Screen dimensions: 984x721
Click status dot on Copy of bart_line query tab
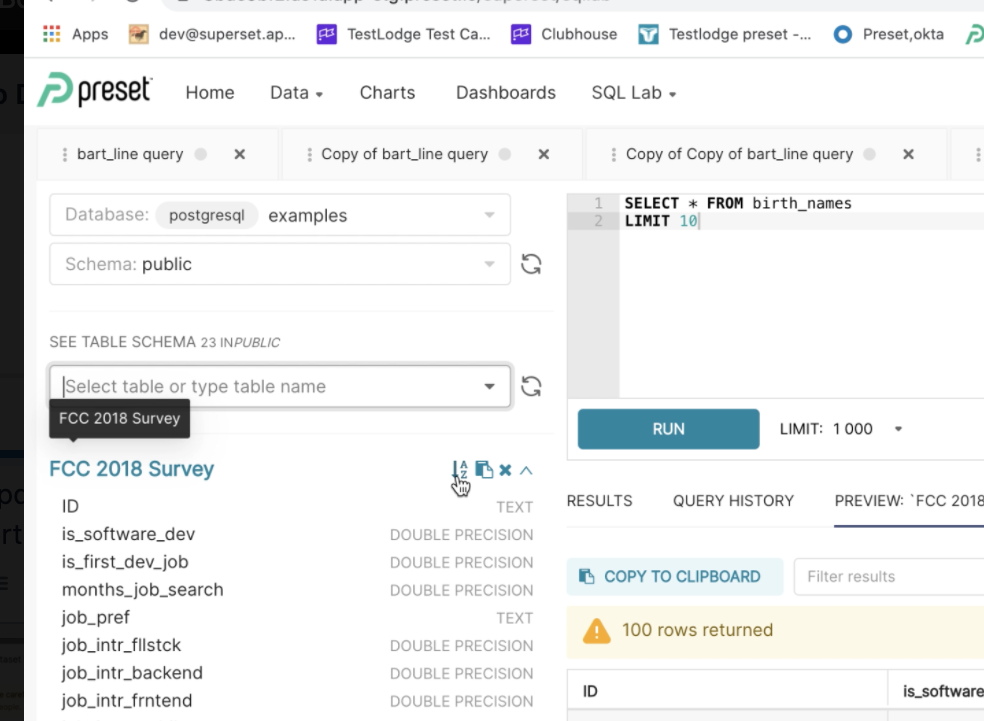[505, 154]
